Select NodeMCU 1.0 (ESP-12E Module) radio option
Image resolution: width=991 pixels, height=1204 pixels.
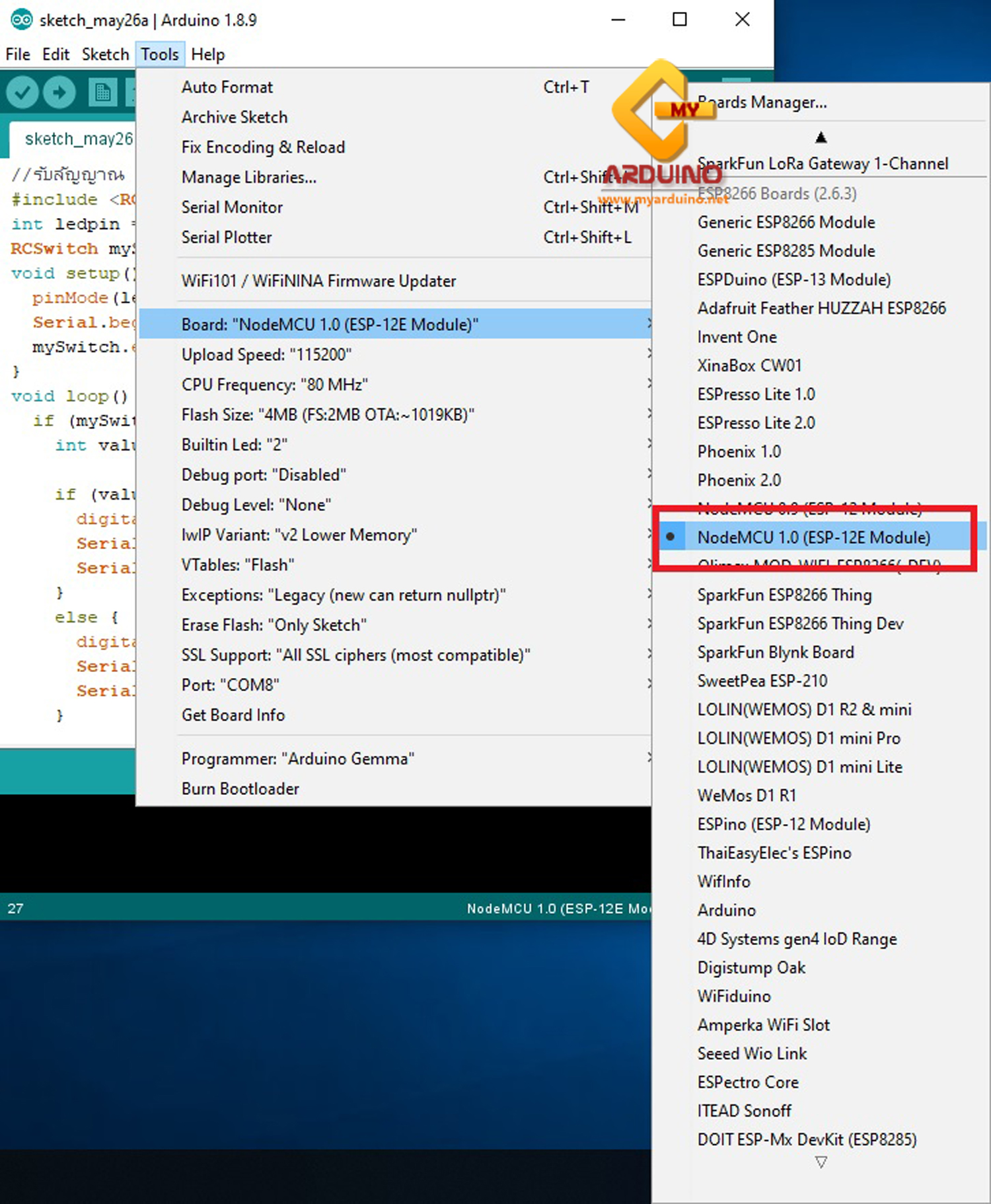coord(813,537)
